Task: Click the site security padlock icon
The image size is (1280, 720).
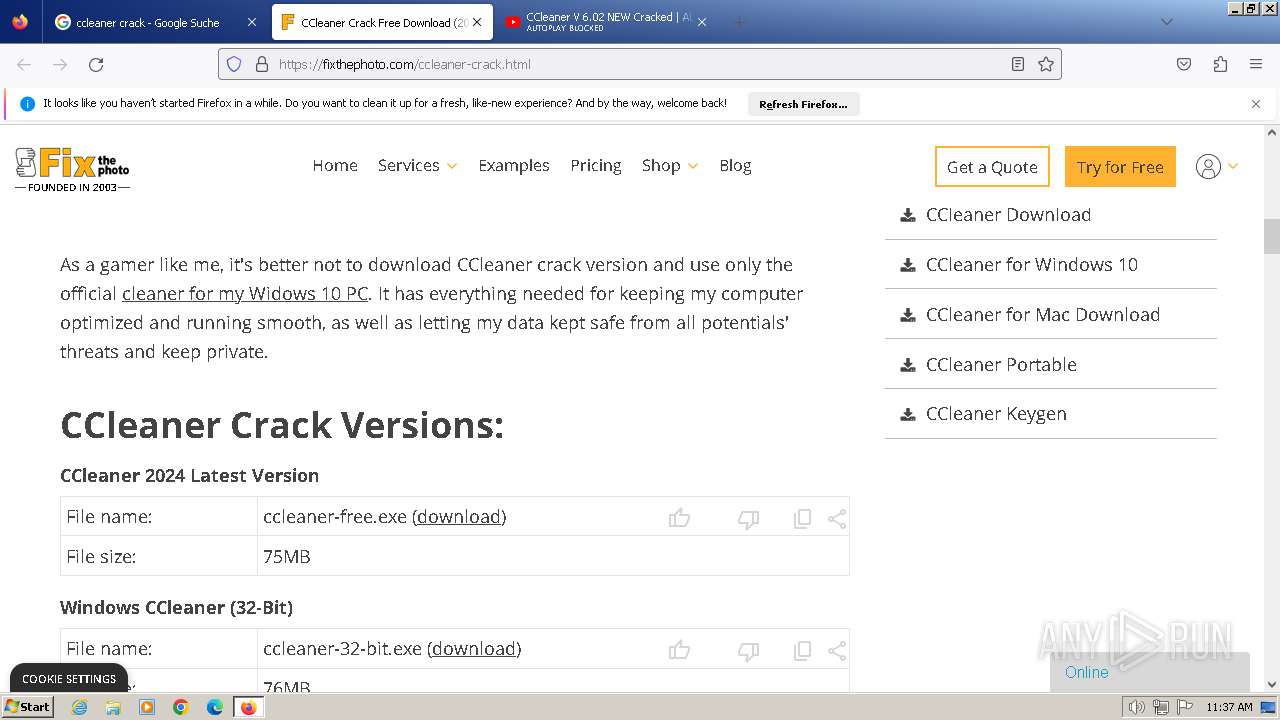Action: tap(262, 64)
